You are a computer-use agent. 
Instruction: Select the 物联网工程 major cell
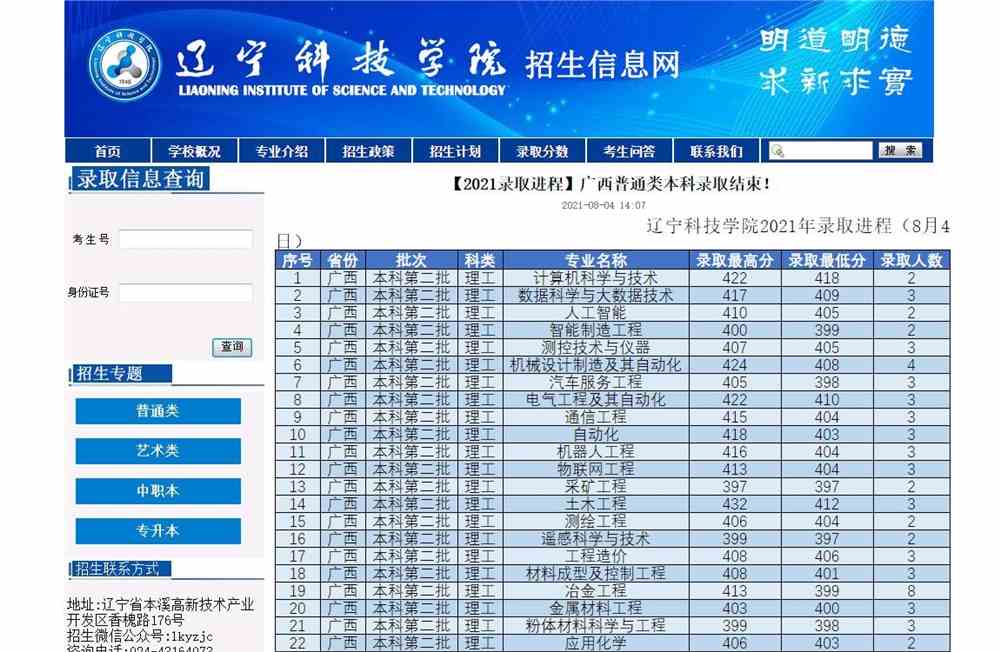(x=596, y=469)
